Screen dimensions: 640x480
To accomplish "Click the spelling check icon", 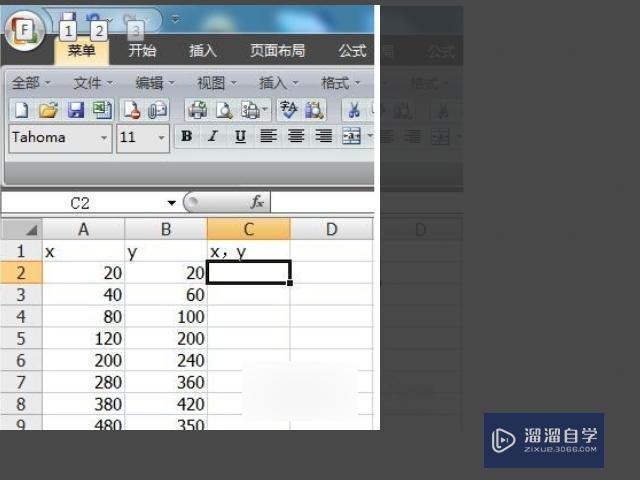I will (x=289, y=110).
